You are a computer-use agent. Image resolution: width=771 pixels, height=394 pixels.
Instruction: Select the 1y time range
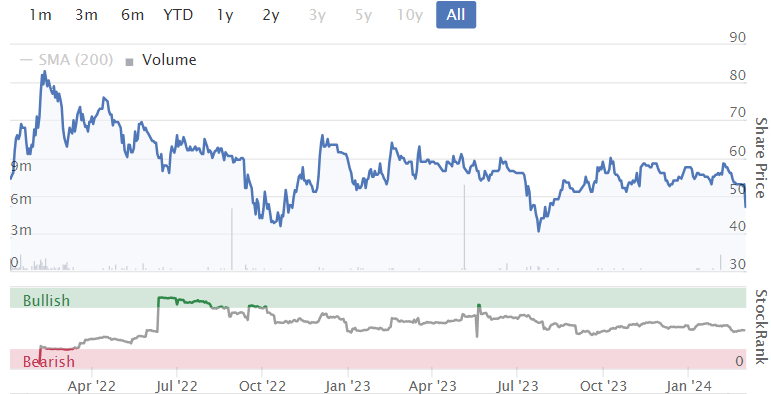pos(225,15)
